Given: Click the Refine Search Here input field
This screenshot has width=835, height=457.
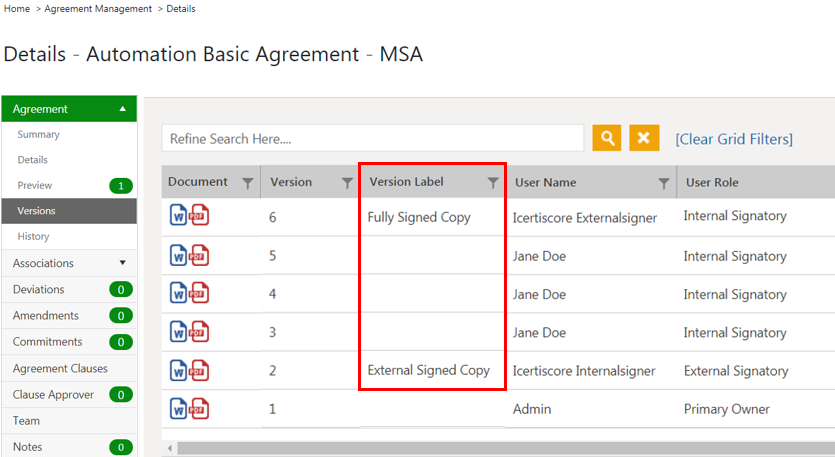Looking at the screenshot, I should click(x=372, y=139).
